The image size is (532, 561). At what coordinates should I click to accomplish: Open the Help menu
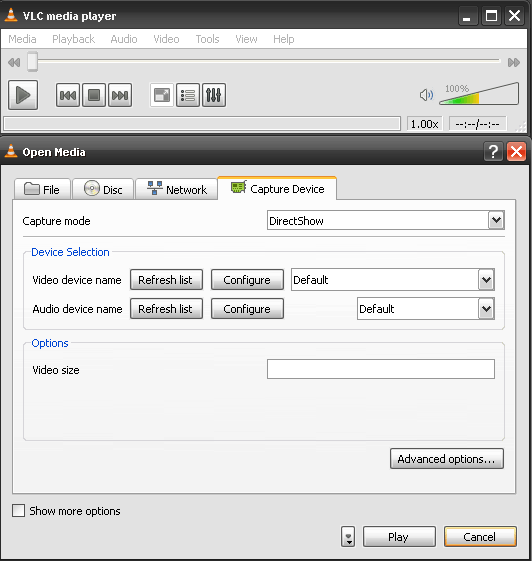tap(284, 39)
